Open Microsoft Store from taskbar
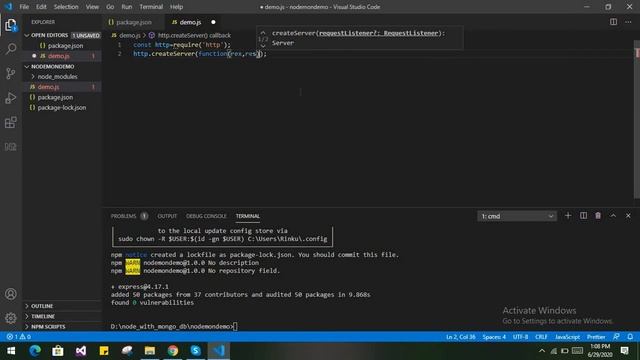The width and height of the screenshot is (640, 360). point(58,351)
